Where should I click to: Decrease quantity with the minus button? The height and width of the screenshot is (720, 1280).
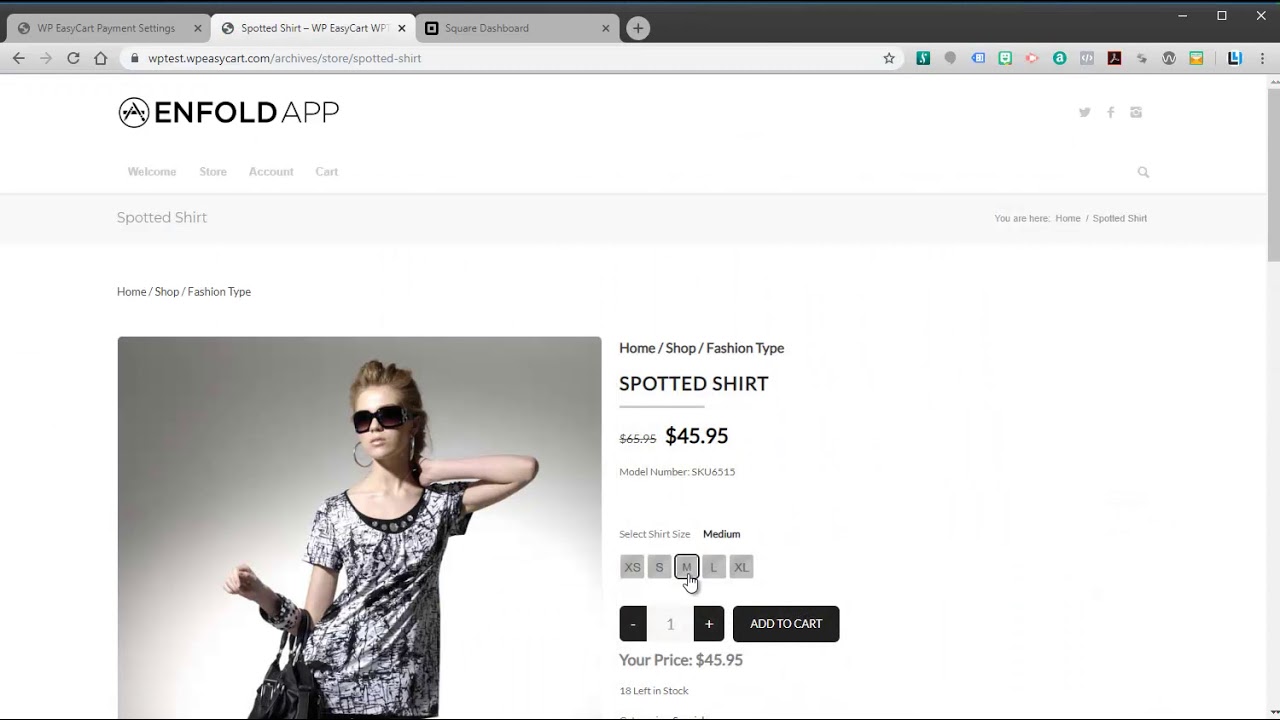tap(633, 624)
